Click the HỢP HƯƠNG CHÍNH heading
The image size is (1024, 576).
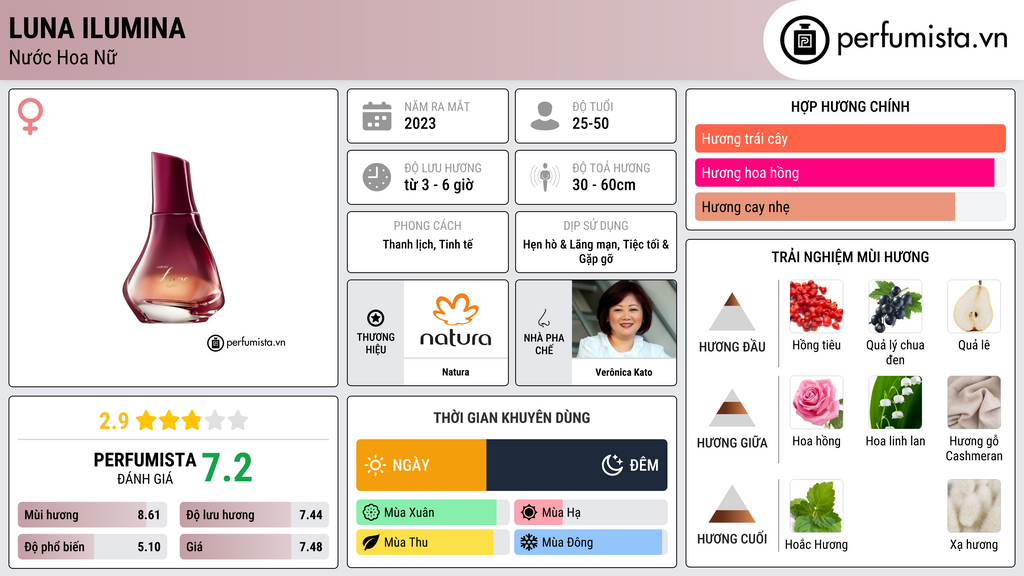point(850,106)
